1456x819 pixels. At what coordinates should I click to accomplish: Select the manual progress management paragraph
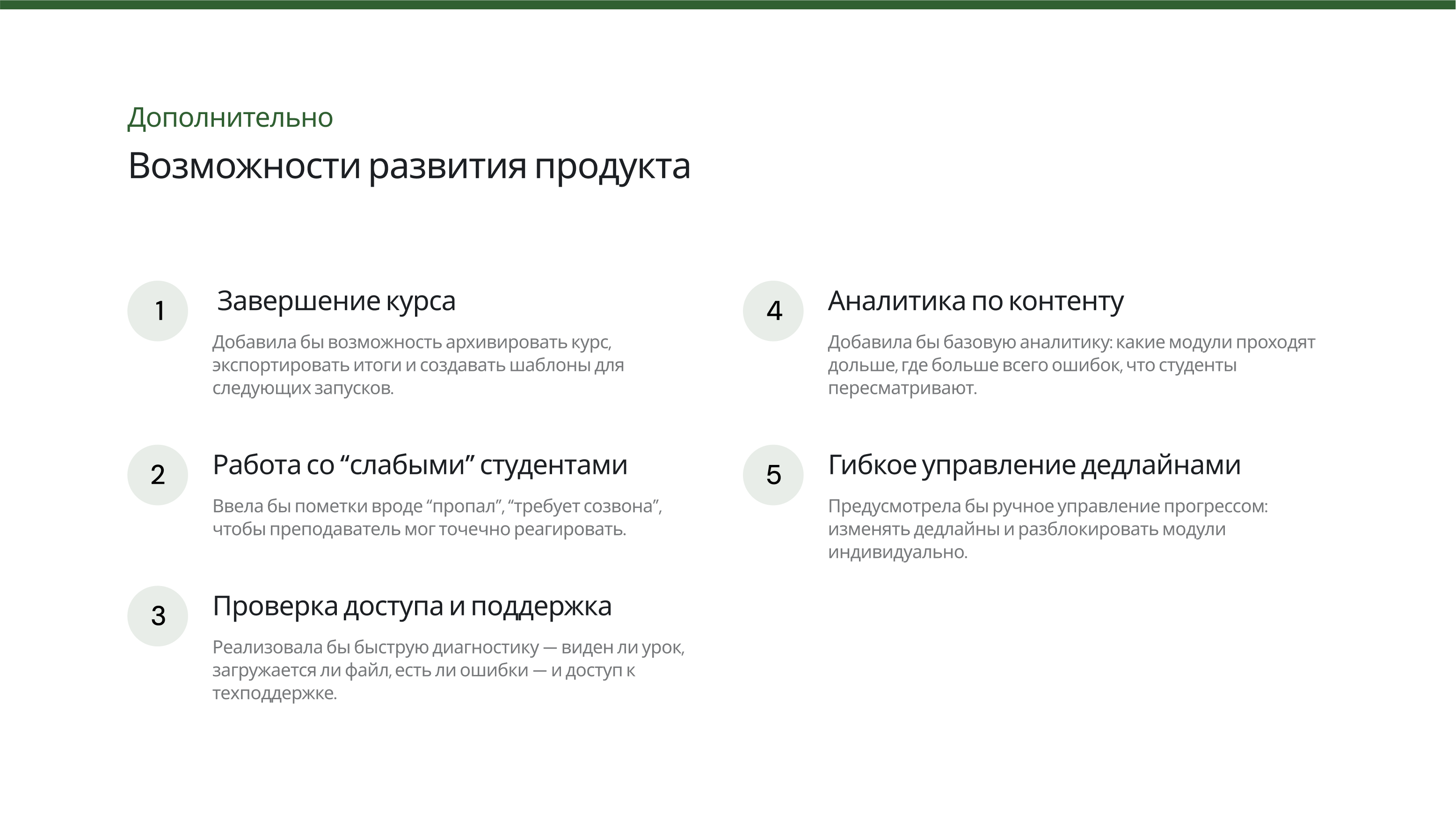click(x=1047, y=529)
